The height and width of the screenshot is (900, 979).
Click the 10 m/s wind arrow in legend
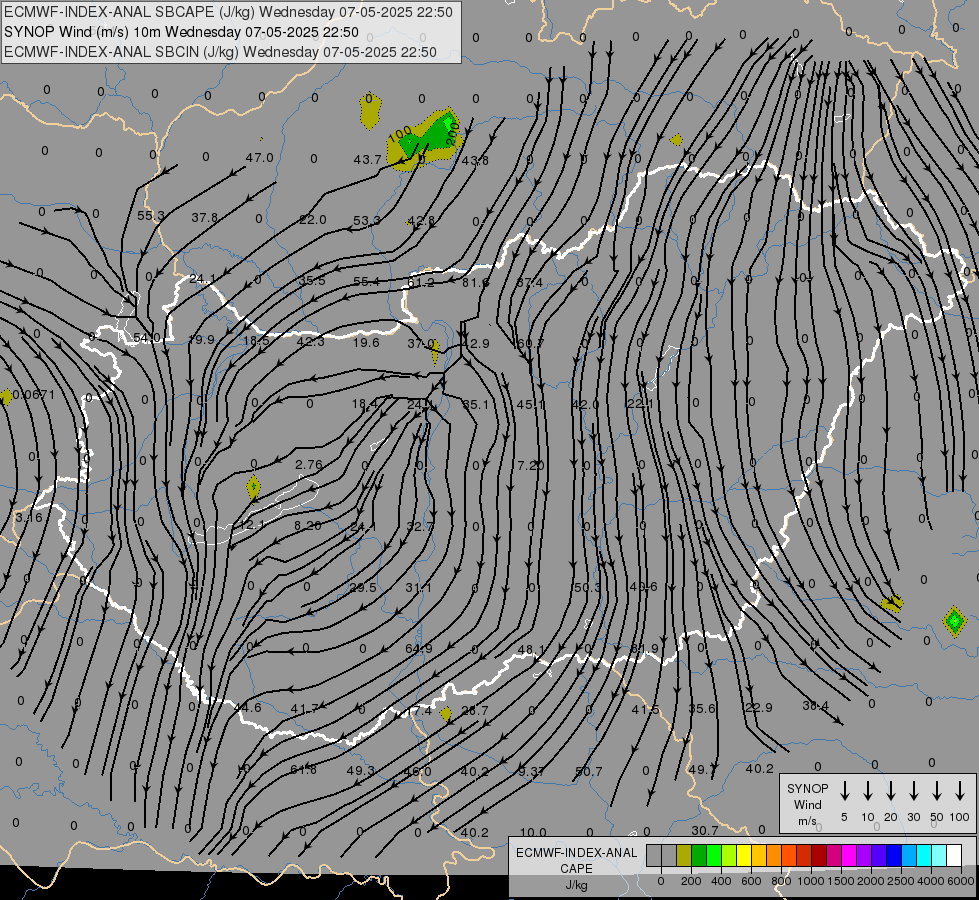point(867,791)
